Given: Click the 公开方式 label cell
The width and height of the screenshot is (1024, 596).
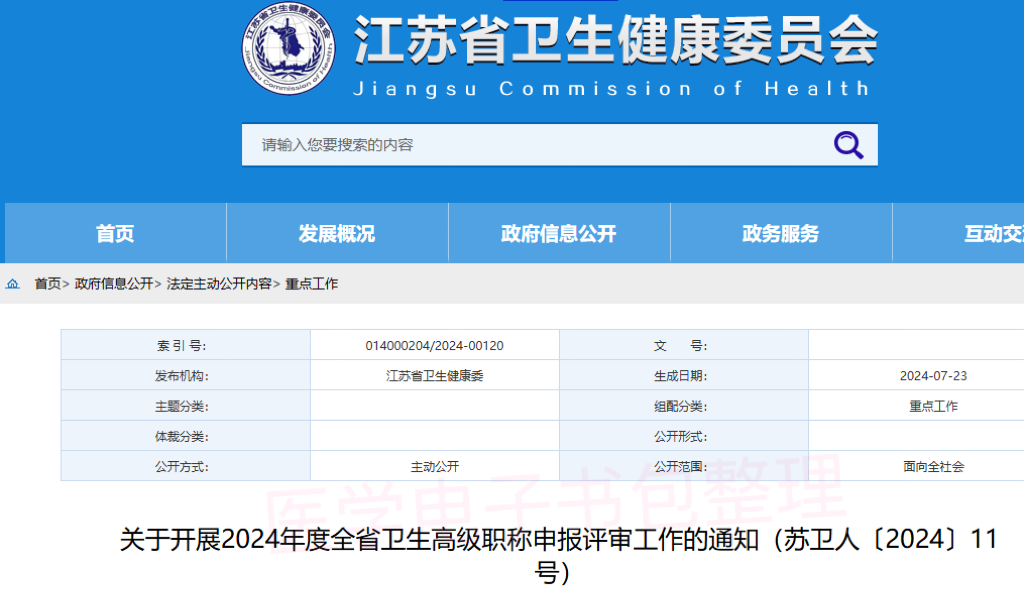Looking at the screenshot, I should [x=185, y=466].
